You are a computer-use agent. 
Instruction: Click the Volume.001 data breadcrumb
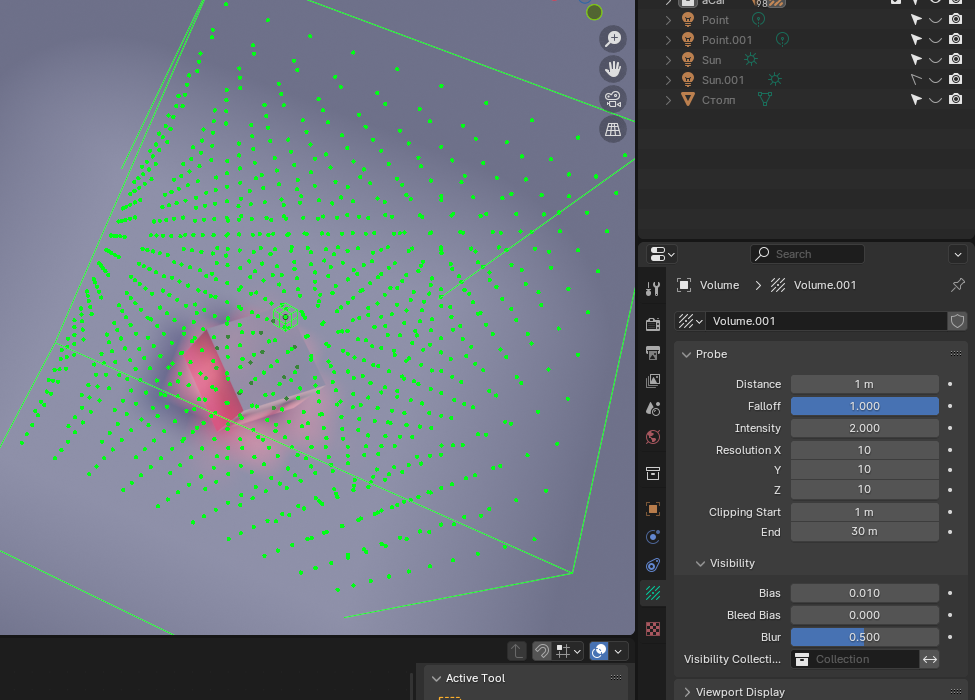813,285
